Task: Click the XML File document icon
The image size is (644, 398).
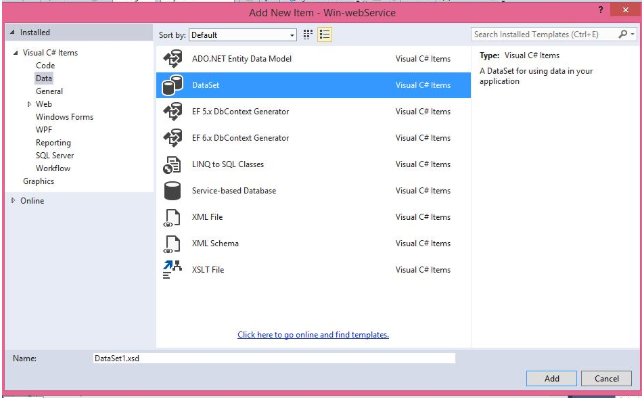Action: click(172, 217)
